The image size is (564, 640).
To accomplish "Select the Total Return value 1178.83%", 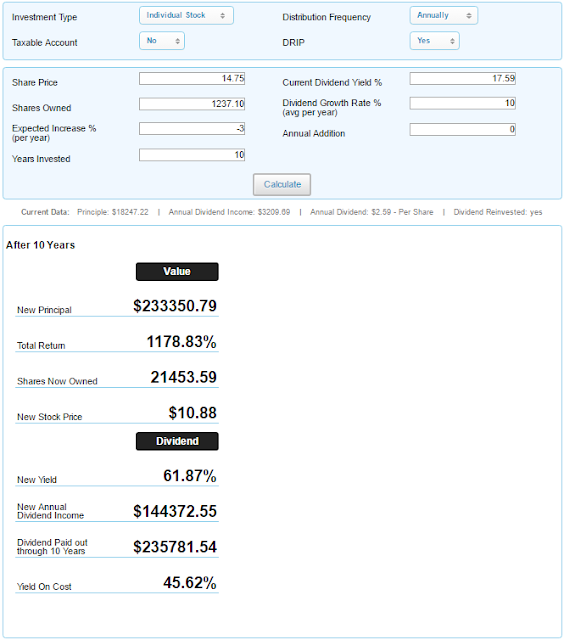I will [x=182, y=342].
